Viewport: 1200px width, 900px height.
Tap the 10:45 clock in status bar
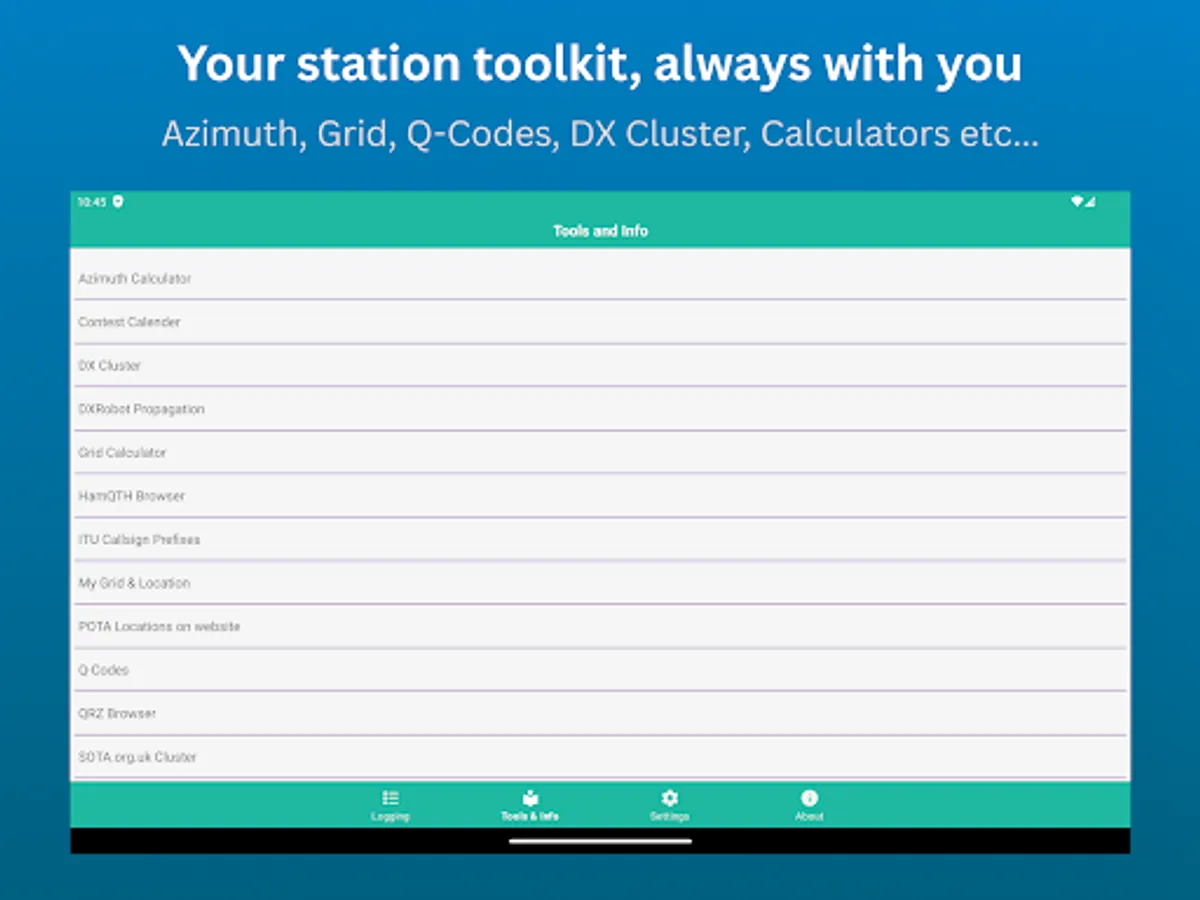tap(92, 202)
